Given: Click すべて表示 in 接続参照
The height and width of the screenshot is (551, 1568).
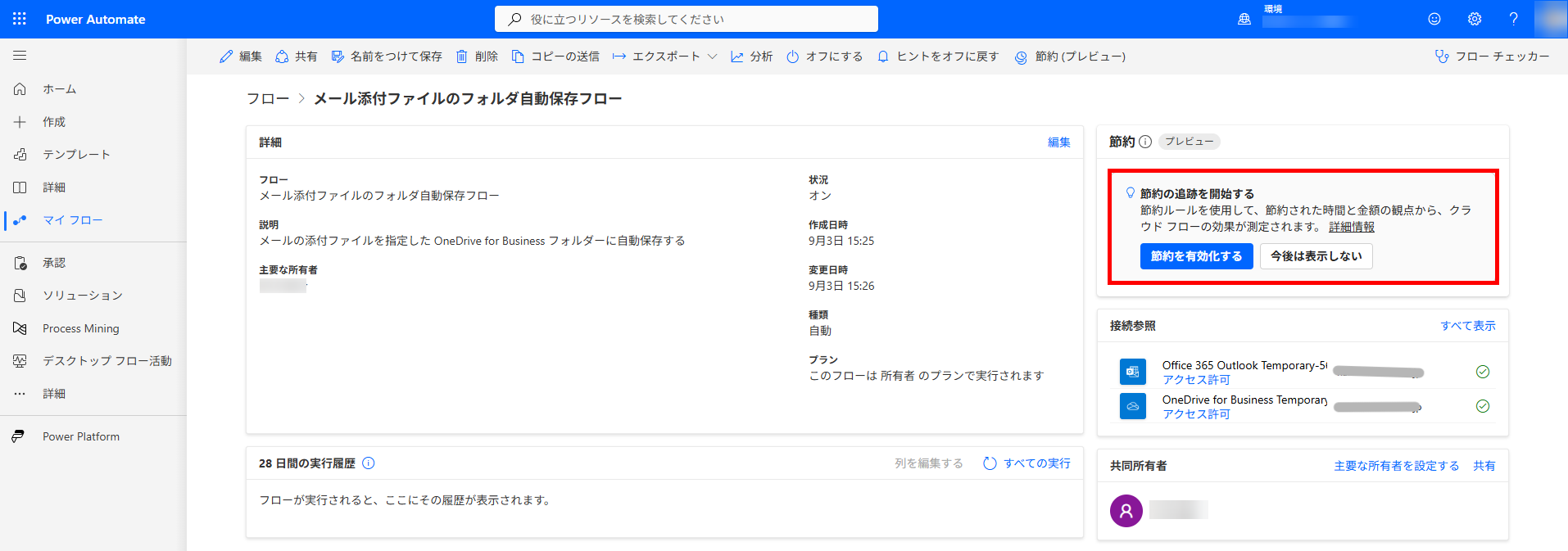Looking at the screenshot, I should coord(1468,326).
